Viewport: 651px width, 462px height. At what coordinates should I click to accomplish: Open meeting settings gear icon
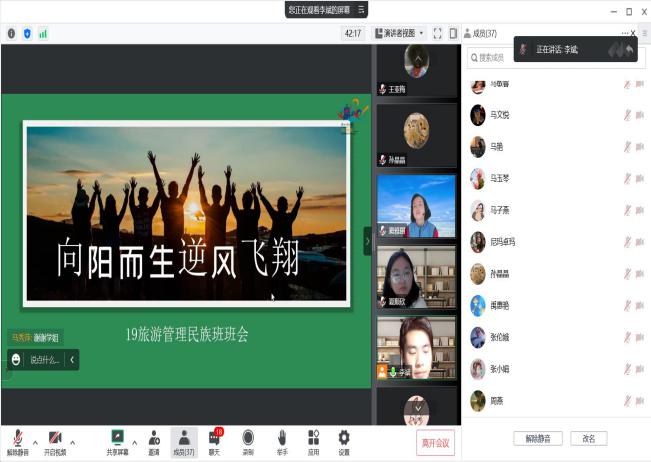344,438
